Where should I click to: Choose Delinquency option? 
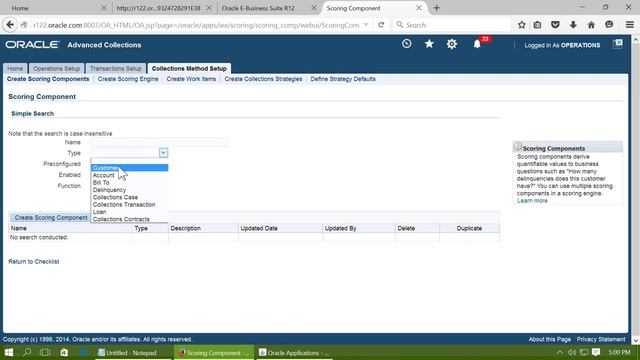click(x=129, y=190)
